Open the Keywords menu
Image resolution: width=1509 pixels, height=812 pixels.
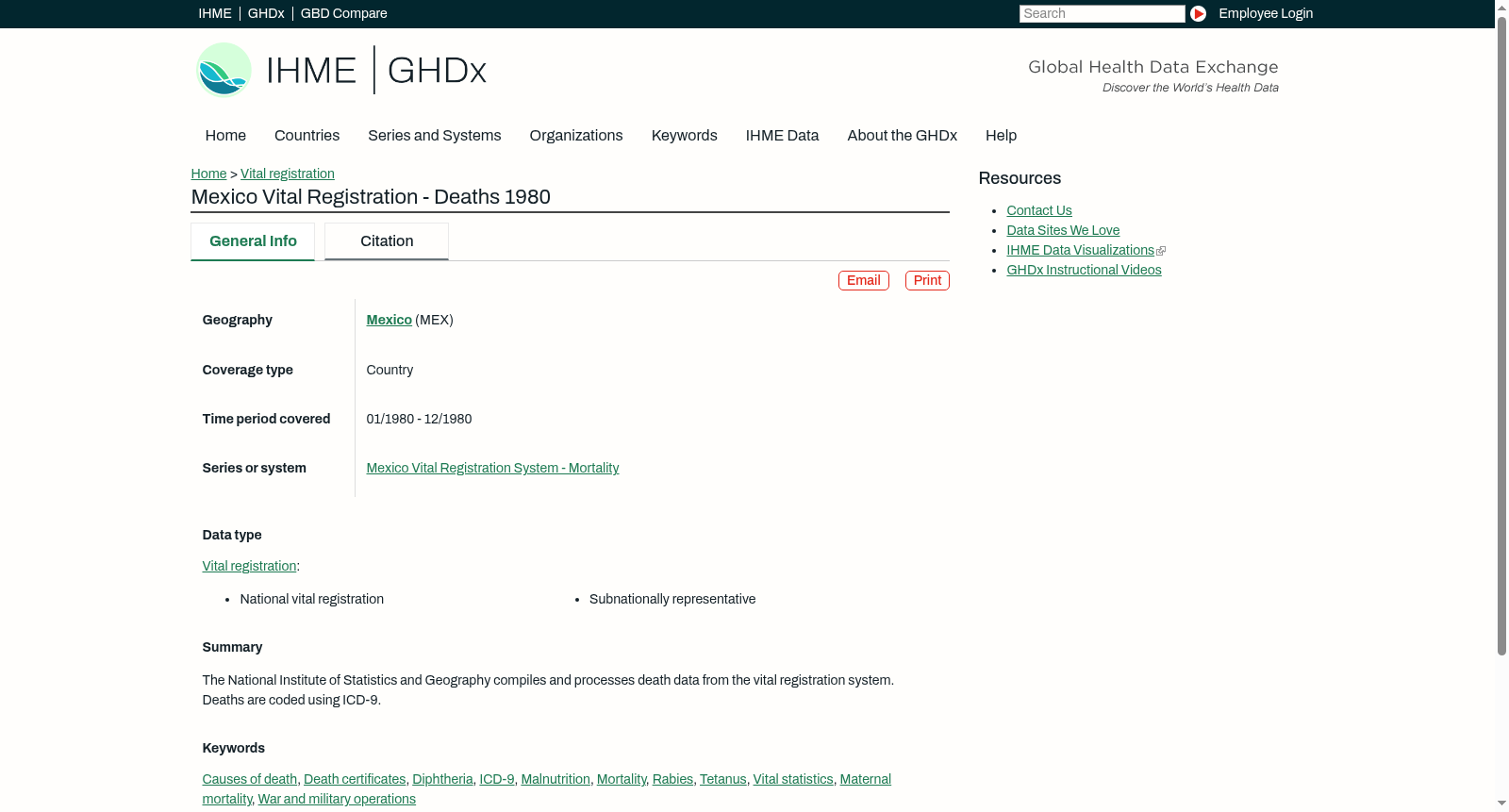[685, 136]
